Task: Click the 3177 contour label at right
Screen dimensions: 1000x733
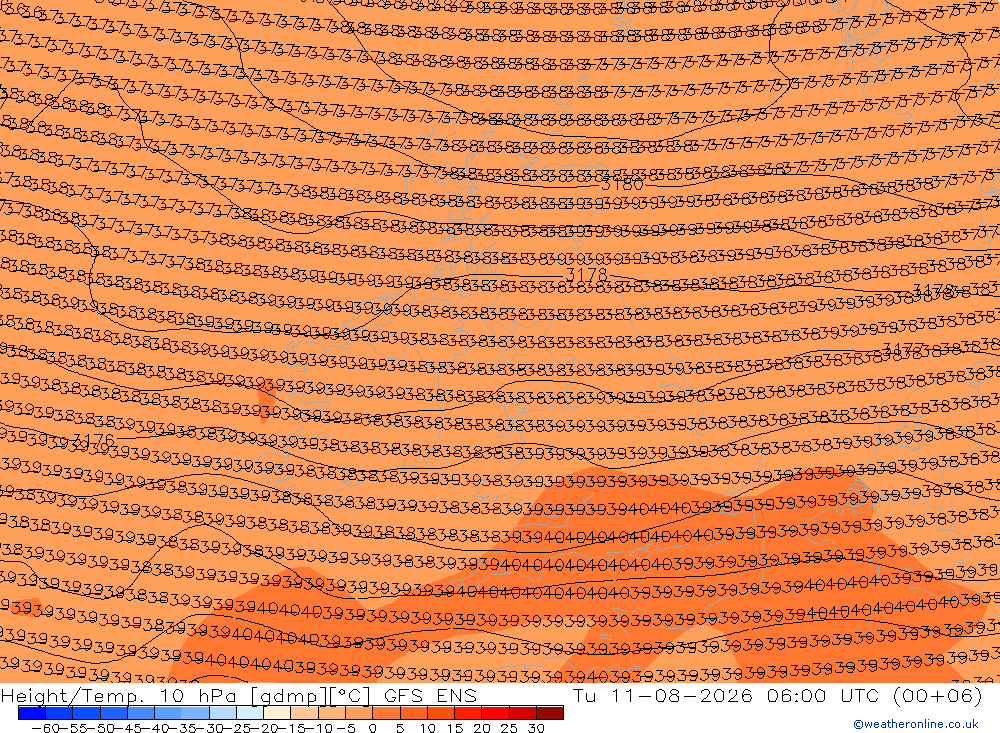Action: point(903,350)
